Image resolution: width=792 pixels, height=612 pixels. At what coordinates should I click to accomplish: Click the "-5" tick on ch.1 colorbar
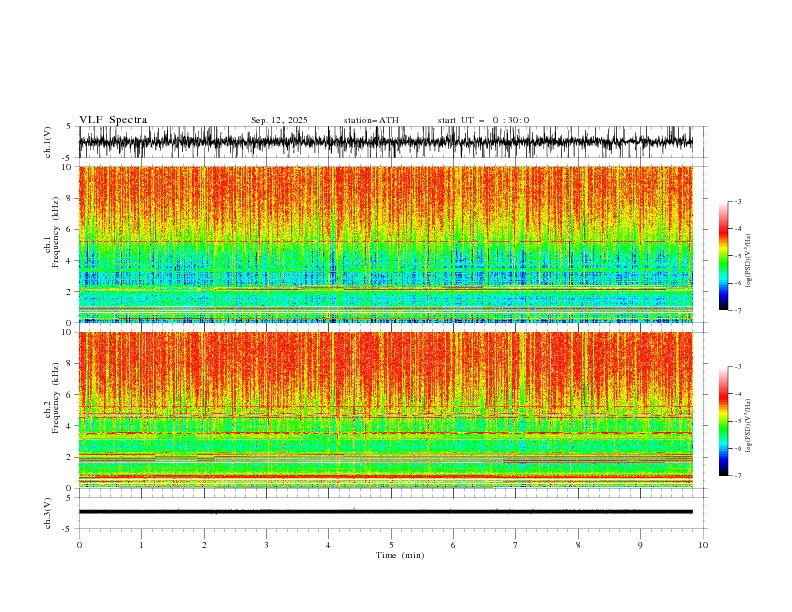(x=738, y=256)
